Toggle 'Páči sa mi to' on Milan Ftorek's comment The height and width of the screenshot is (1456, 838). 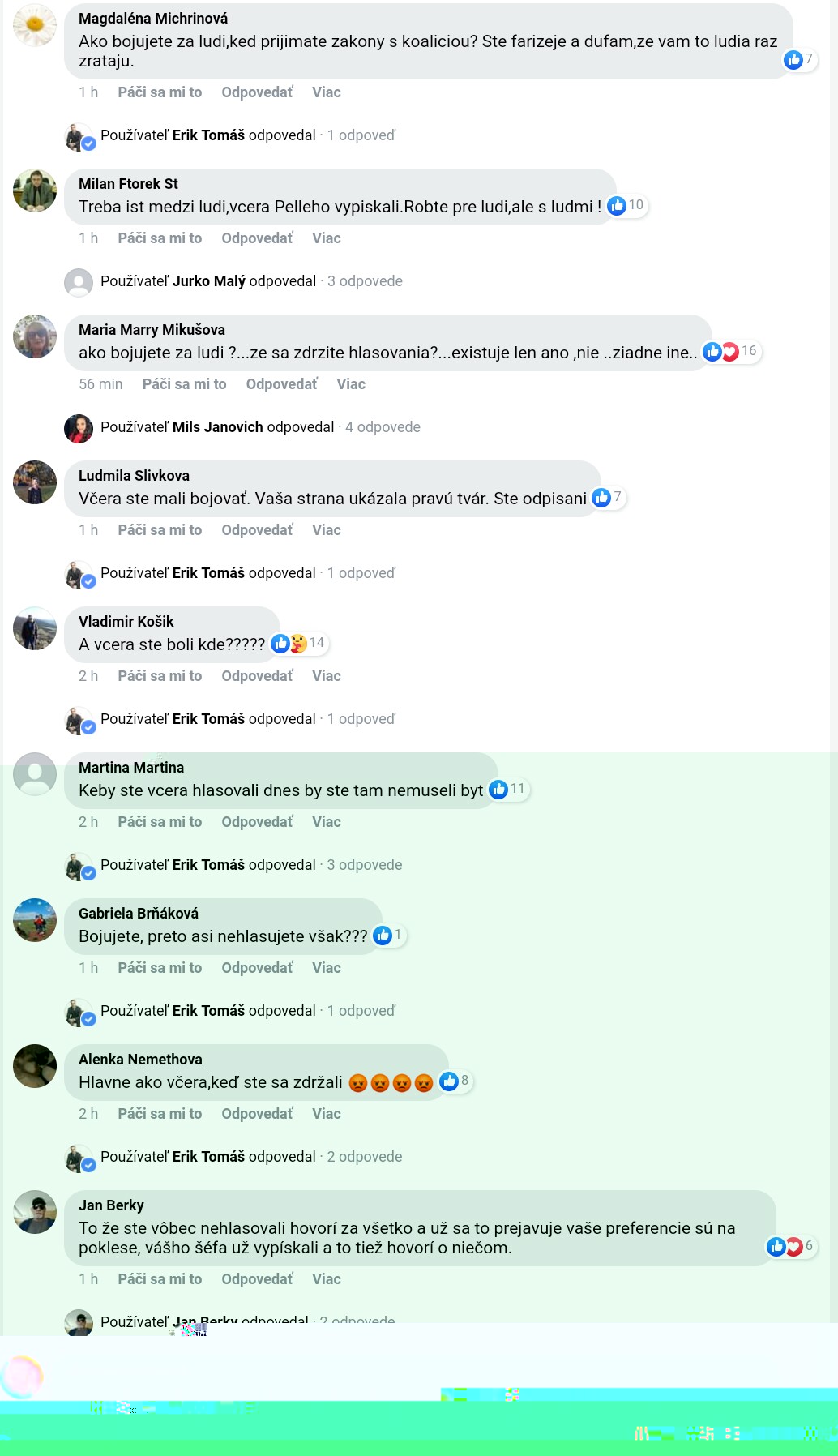(x=160, y=238)
